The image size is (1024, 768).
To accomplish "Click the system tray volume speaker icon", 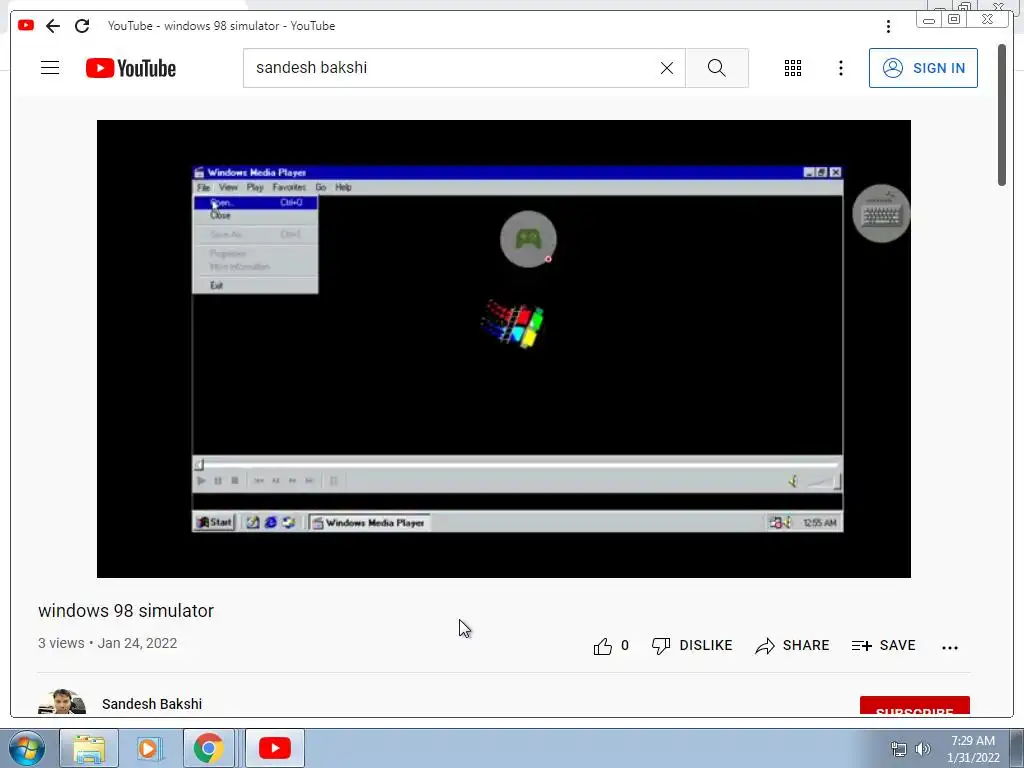I will tap(923, 749).
